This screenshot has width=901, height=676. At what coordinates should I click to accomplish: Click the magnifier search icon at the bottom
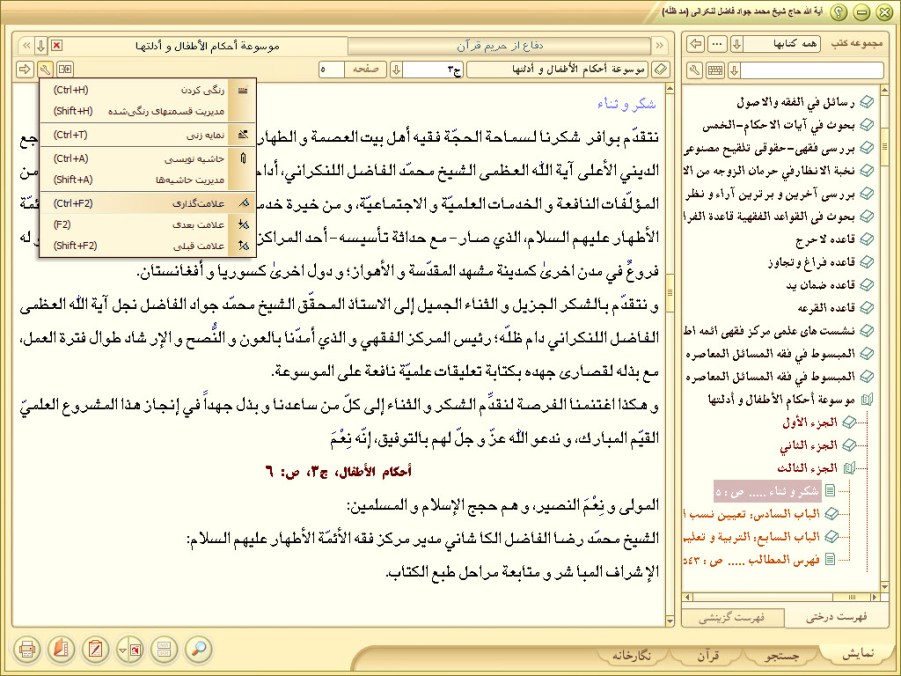pos(198,649)
